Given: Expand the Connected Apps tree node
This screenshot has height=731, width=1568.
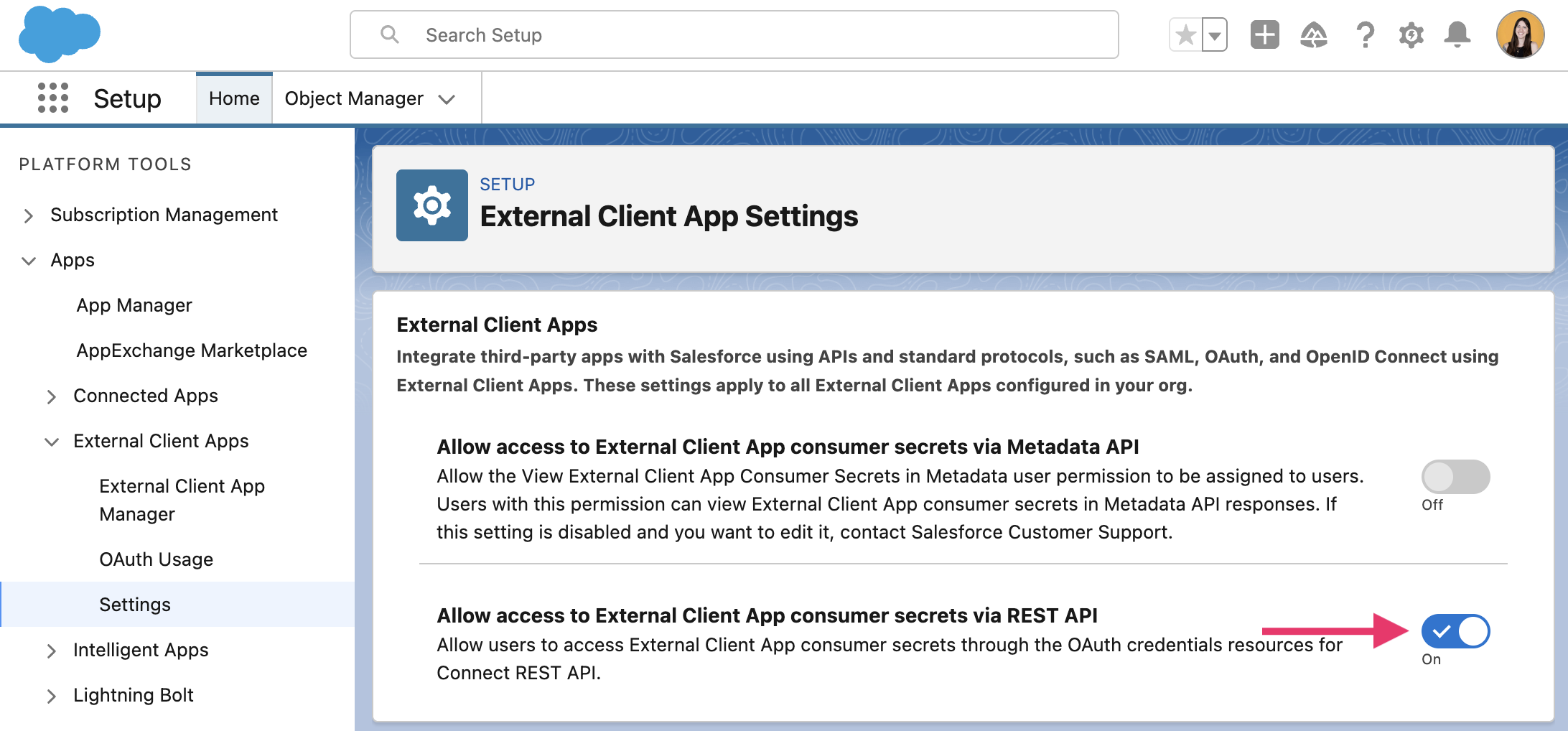Looking at the screenshot, I should (51, 396).
